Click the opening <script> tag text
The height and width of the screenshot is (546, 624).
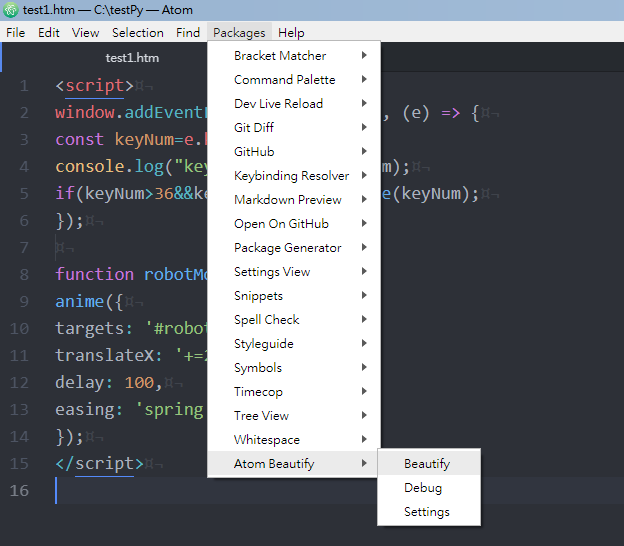coord(95,86)
